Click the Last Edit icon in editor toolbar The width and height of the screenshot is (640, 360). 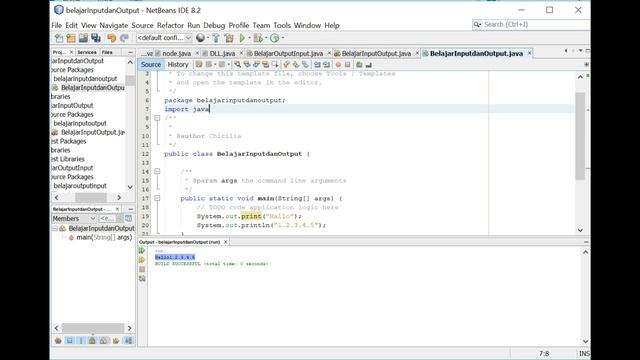[199, 64]
